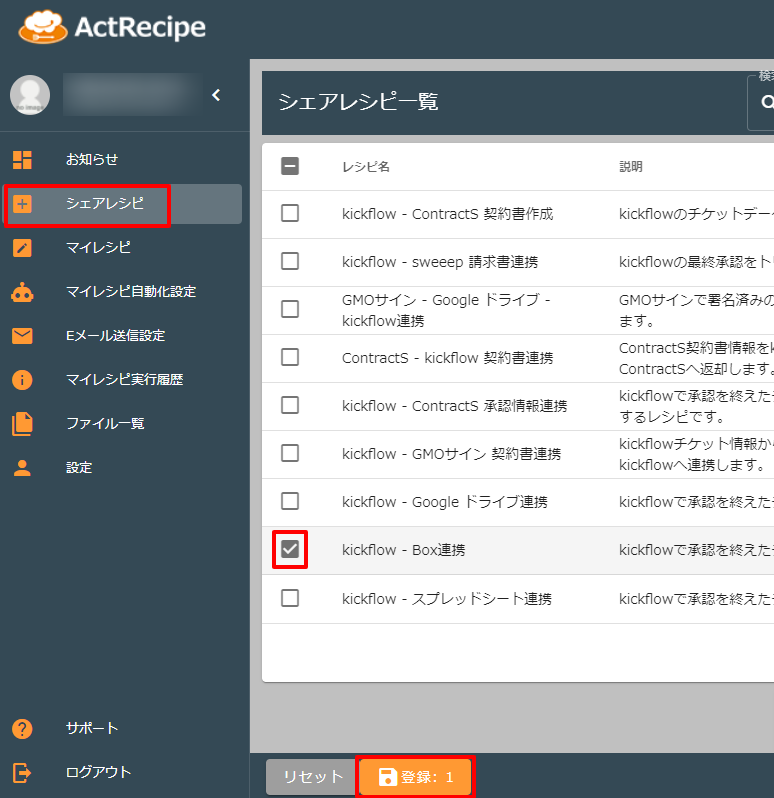
Task: Click ContractS - kickflow 契約書連携 recipe name
Action: pyautogui.click(x=447, y=358)
